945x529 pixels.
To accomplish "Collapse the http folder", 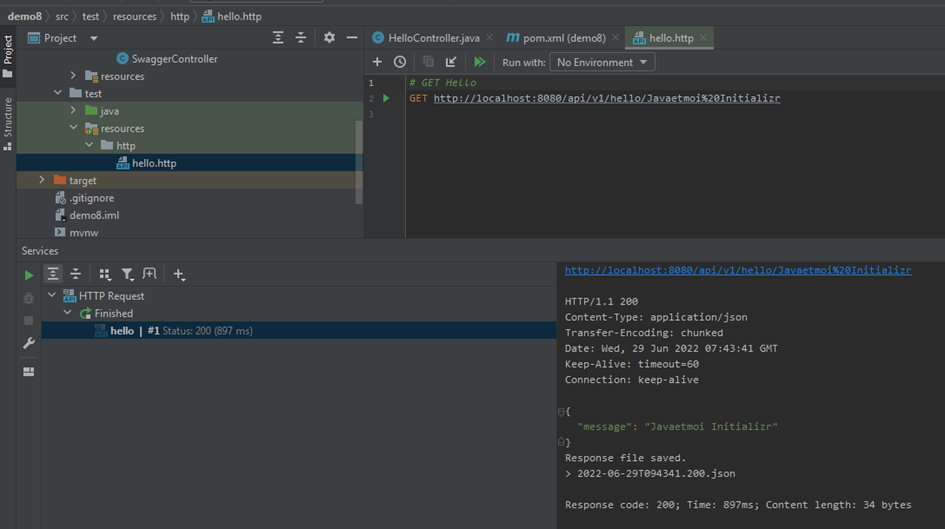I will coord(89,145).
